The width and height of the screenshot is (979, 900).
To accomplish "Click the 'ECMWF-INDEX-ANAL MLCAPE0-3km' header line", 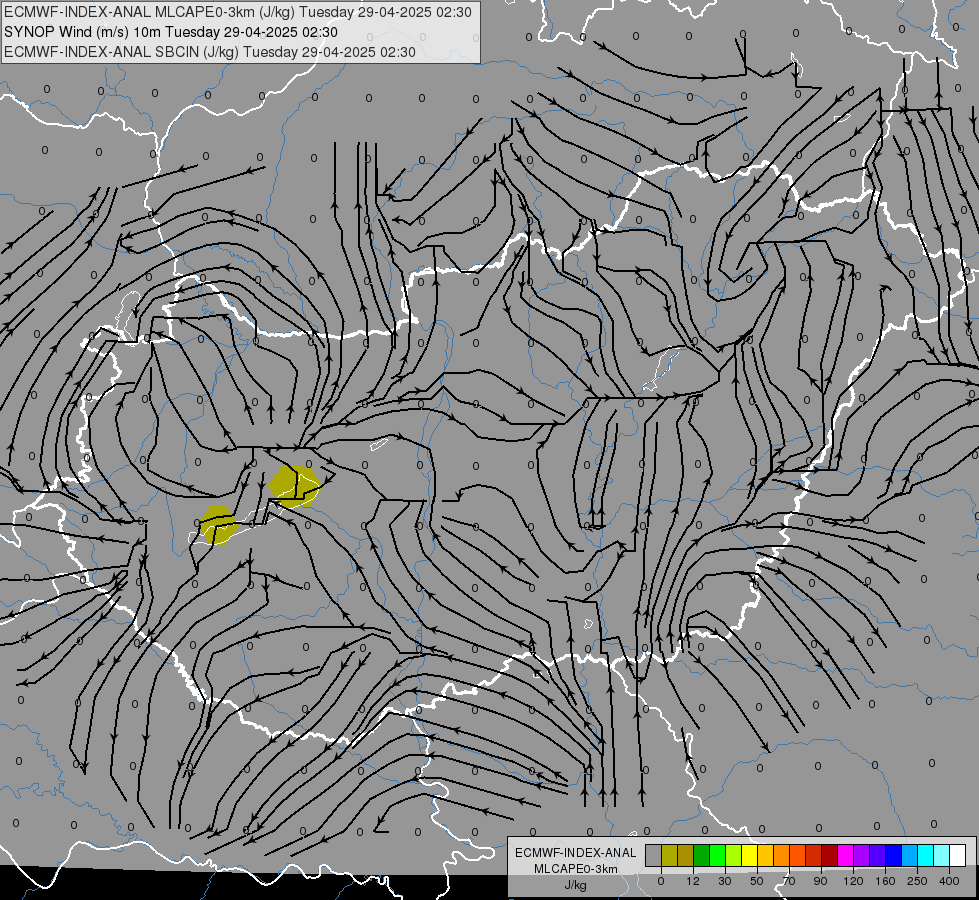I will point(238,12).
